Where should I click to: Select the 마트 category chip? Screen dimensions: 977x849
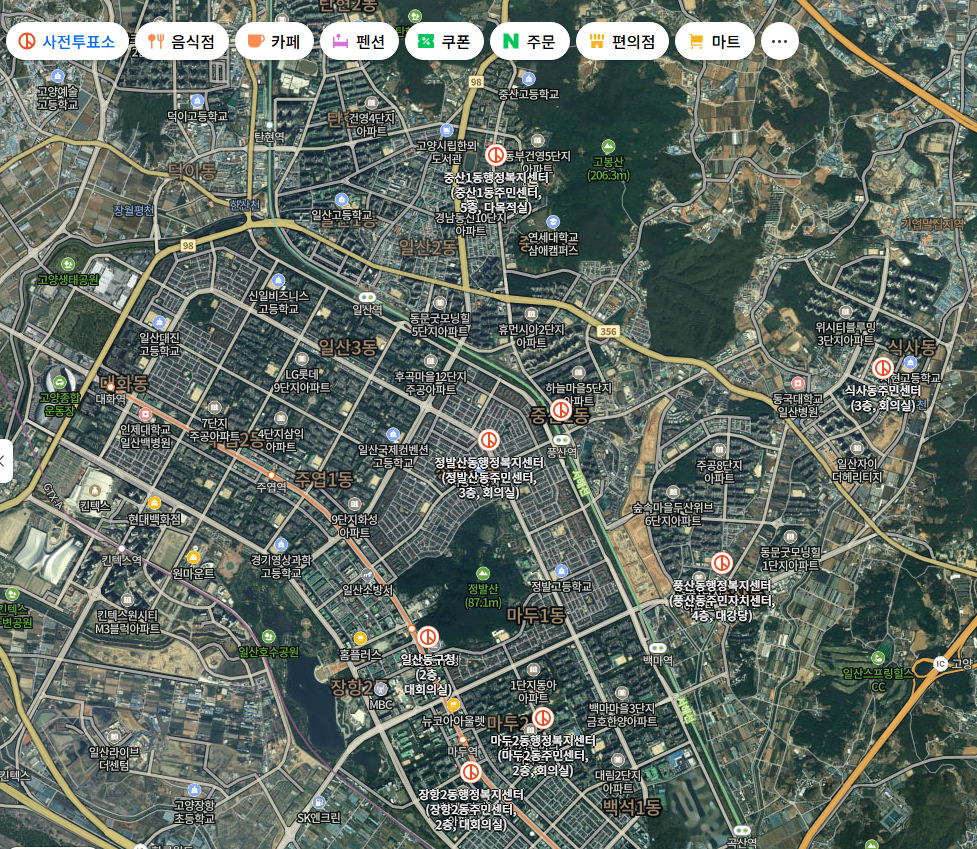tap(715, 42)
